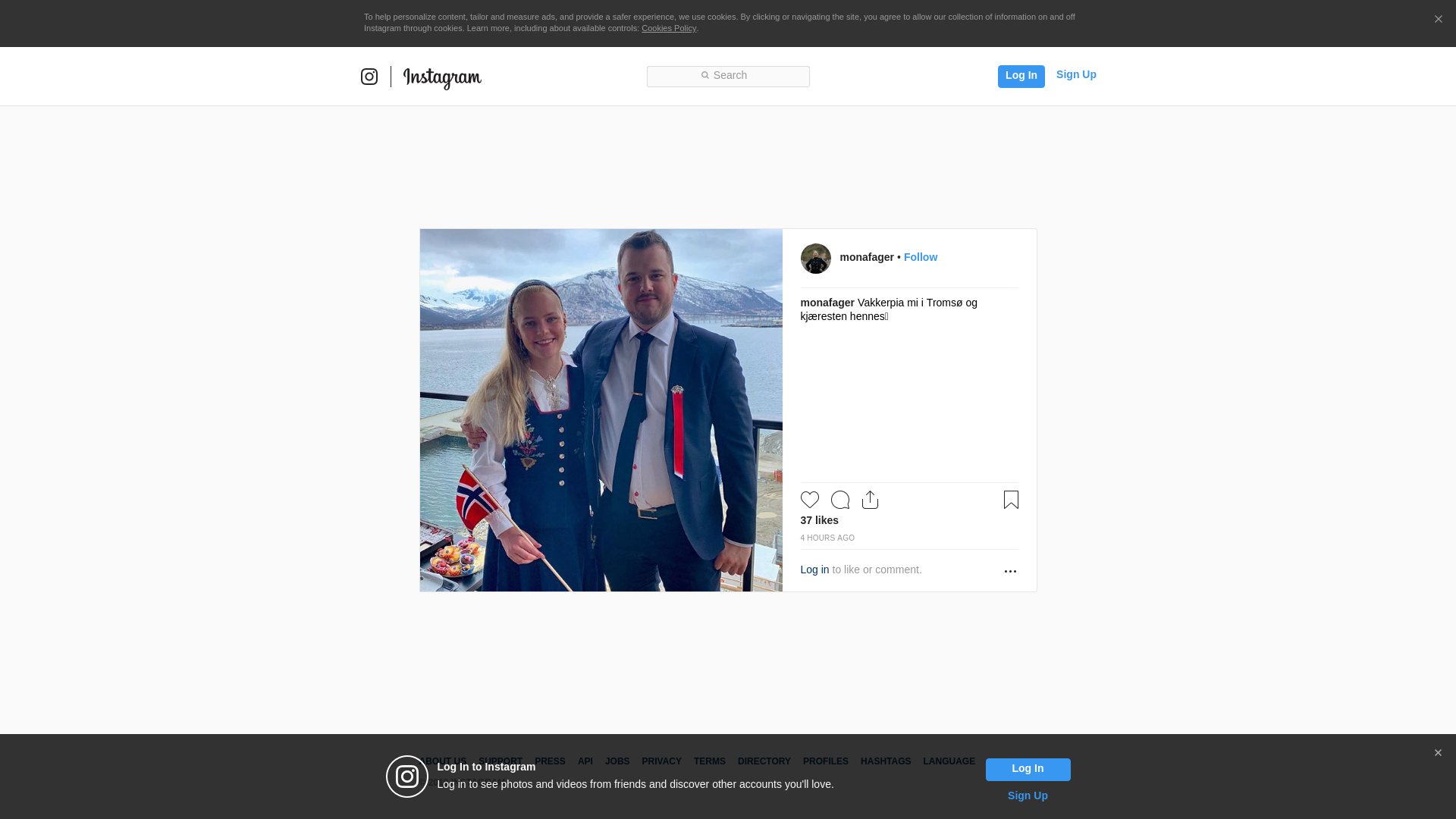Like the post with heart icon

click(x=809, y=500)
